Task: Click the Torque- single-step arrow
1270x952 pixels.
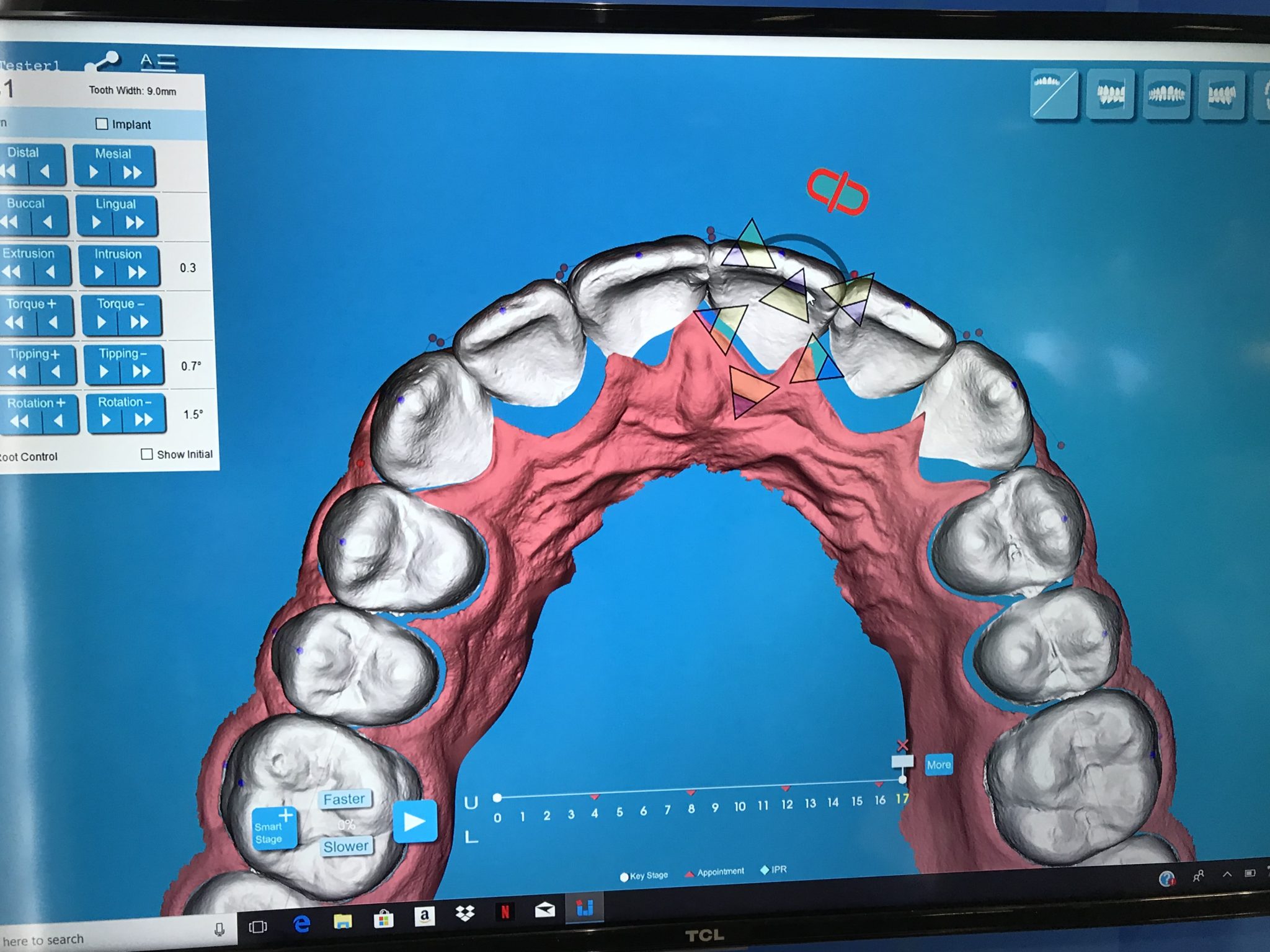Action: pyautogui.click(x=102, y=322)
